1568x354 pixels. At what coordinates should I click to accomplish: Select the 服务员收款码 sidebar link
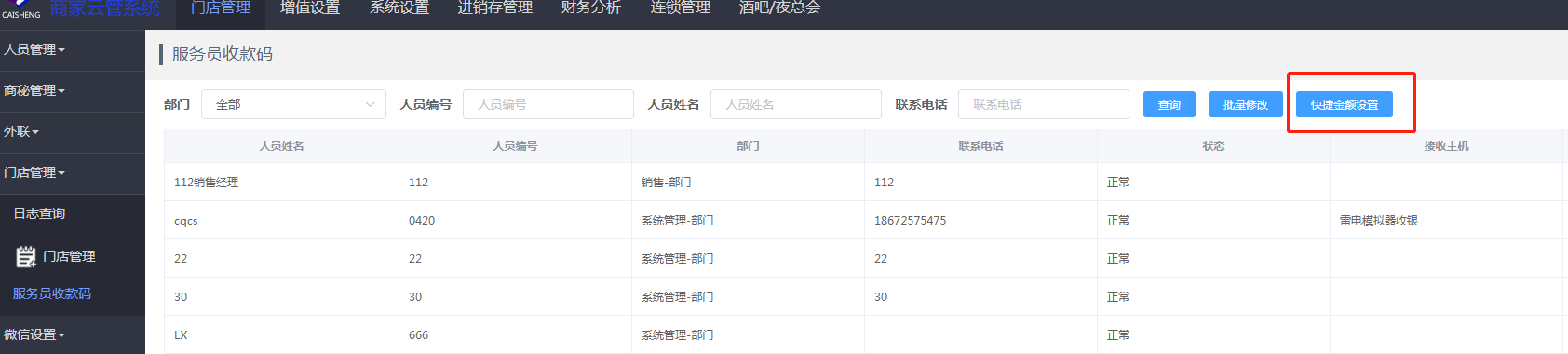point(52,293)
